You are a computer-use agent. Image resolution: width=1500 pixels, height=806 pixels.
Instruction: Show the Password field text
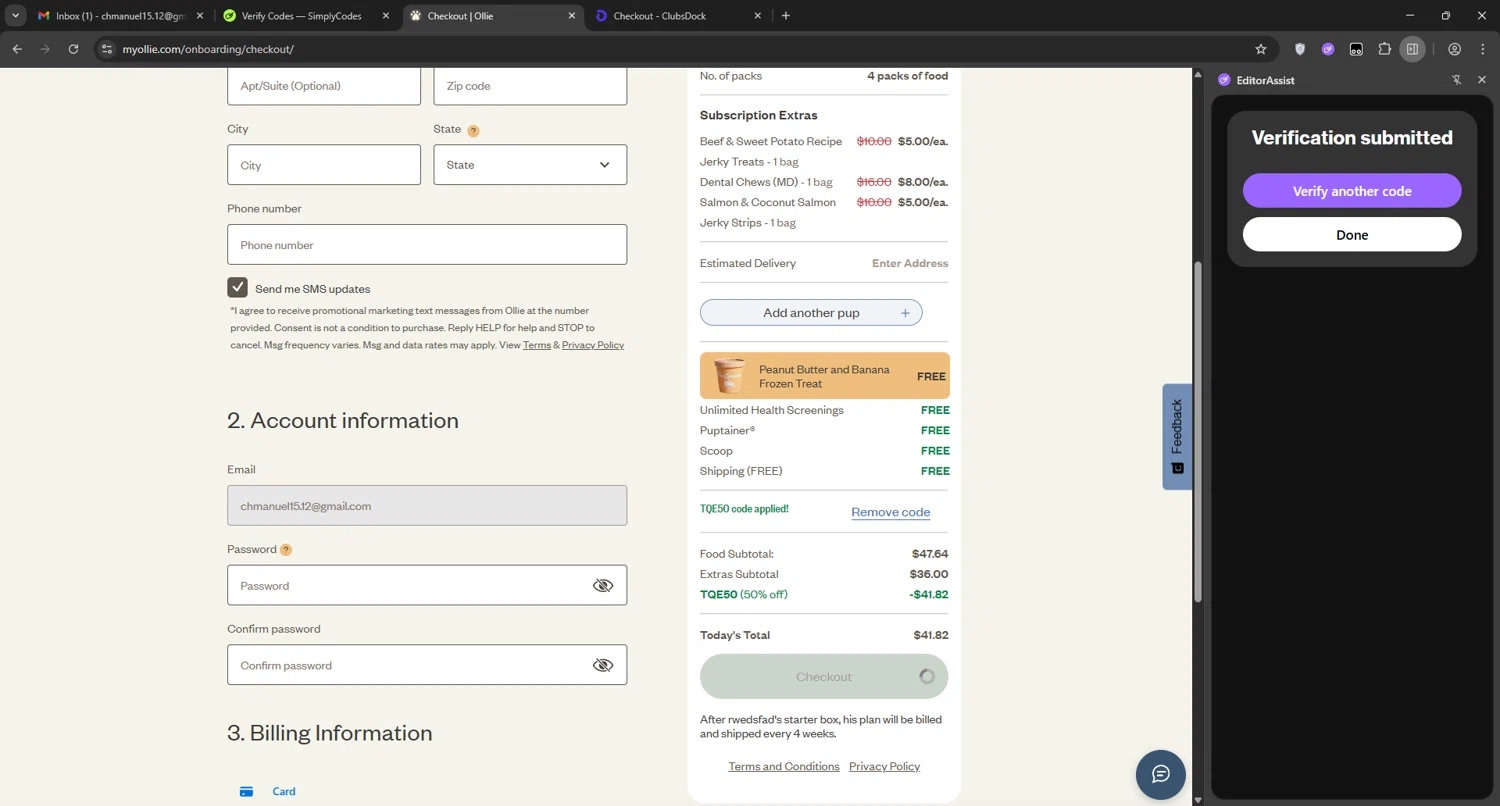602,586
